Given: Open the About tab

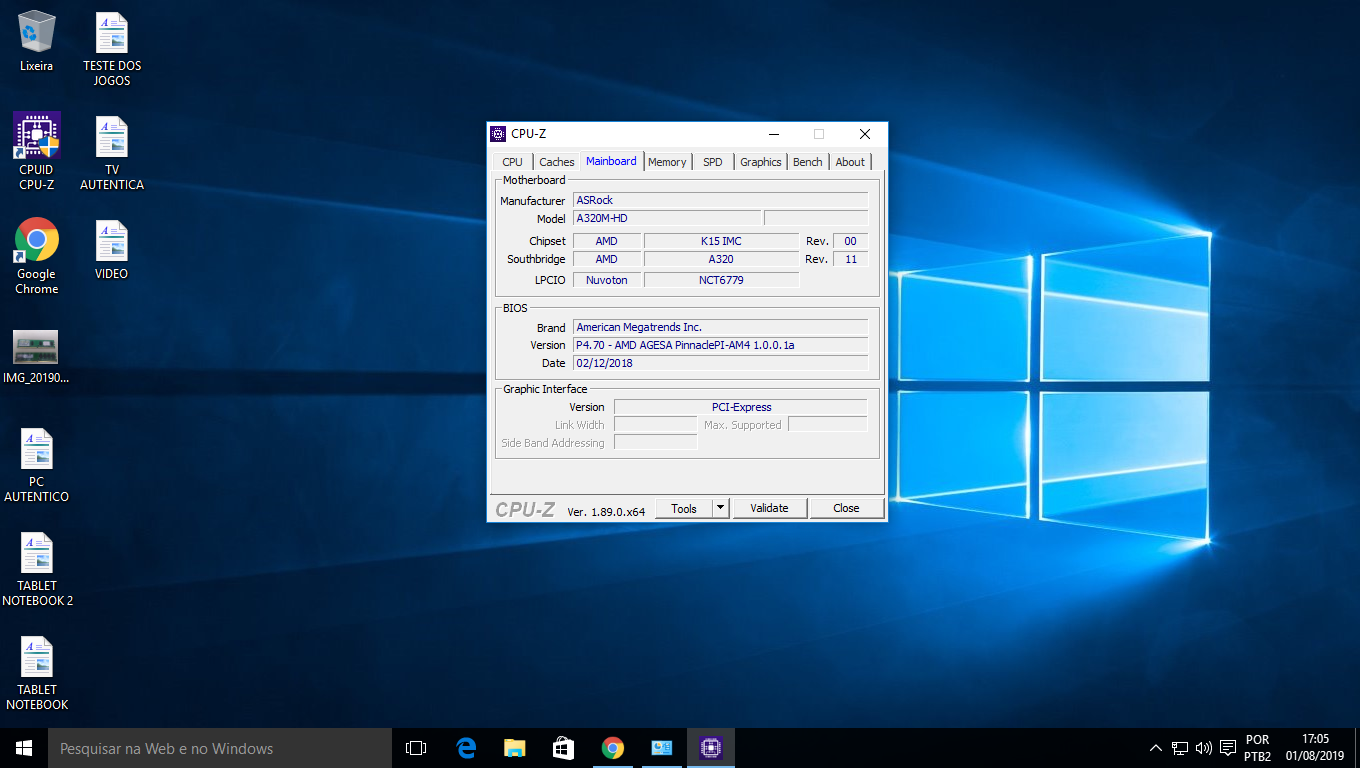Looking at the screenshot, I should point(850,162).
